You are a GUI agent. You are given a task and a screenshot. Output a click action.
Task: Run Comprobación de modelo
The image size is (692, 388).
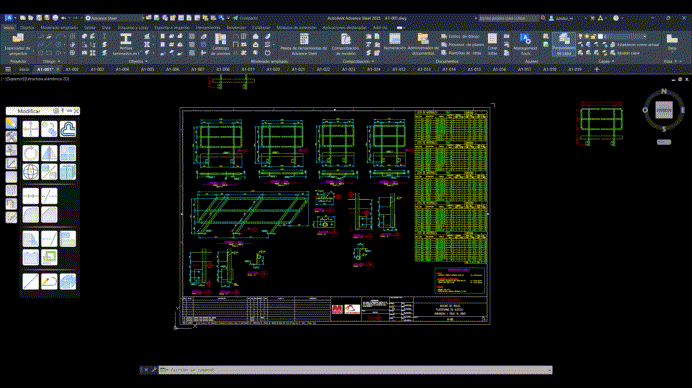point(345,44)
